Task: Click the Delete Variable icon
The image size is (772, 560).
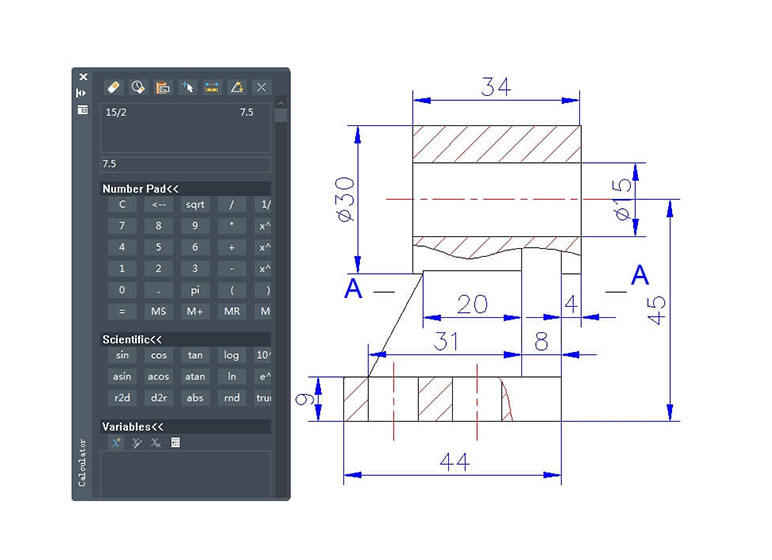Action: [x=156, y=442]
